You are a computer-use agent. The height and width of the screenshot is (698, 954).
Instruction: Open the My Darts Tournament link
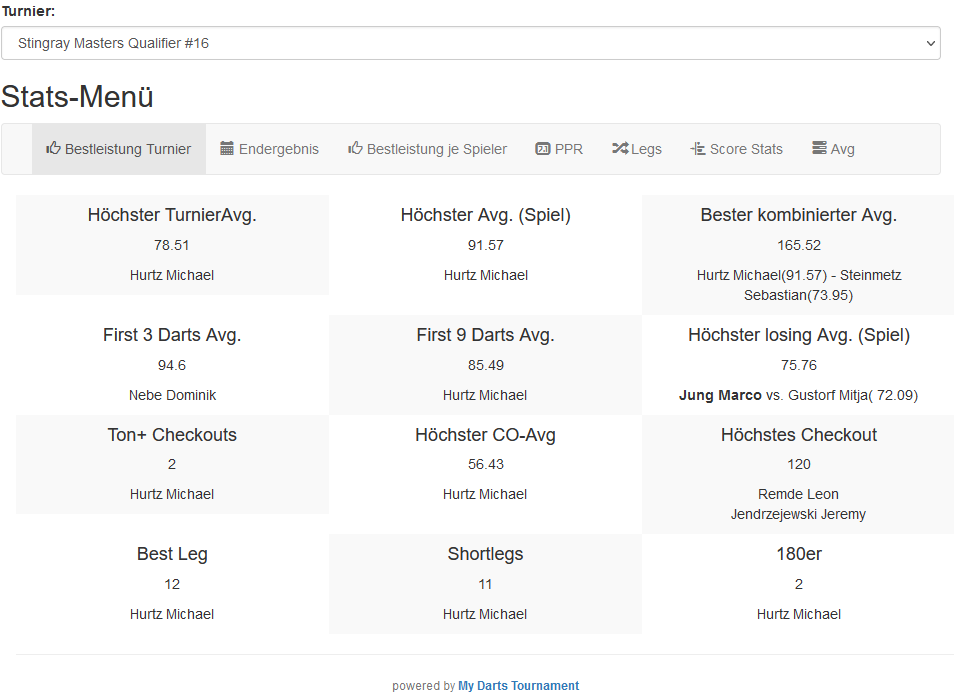(x=518, y=686)
